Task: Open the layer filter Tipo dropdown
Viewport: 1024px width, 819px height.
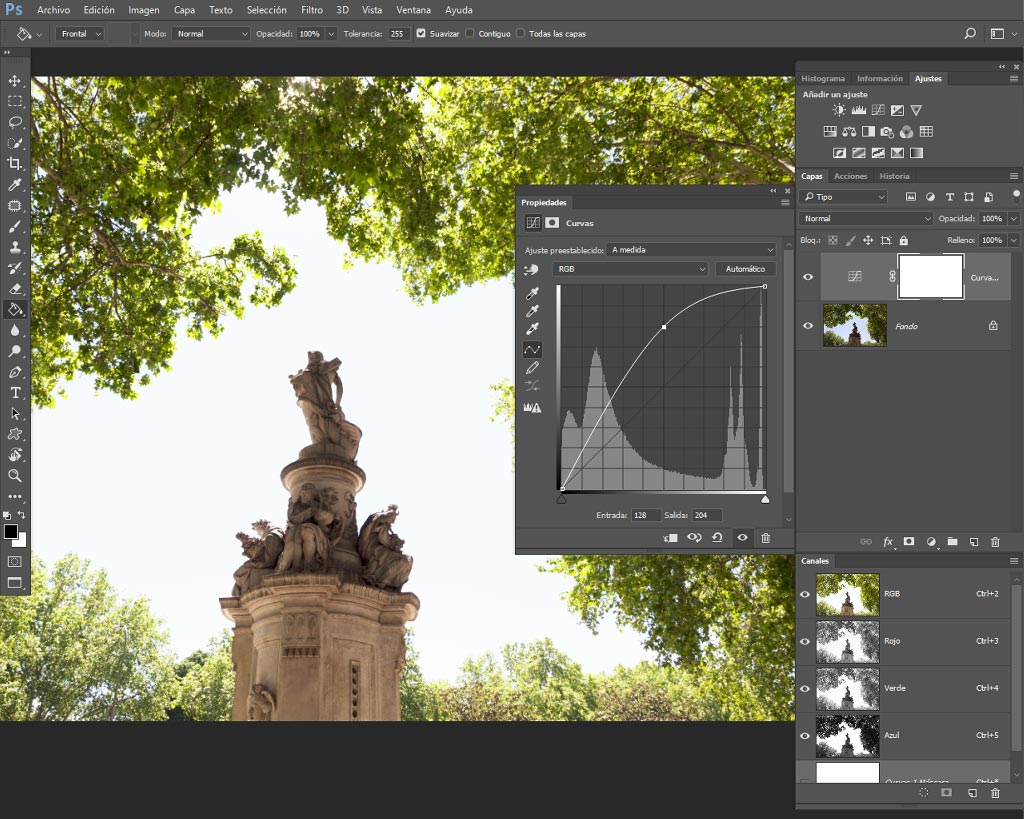Action: [x=844, y=197]
